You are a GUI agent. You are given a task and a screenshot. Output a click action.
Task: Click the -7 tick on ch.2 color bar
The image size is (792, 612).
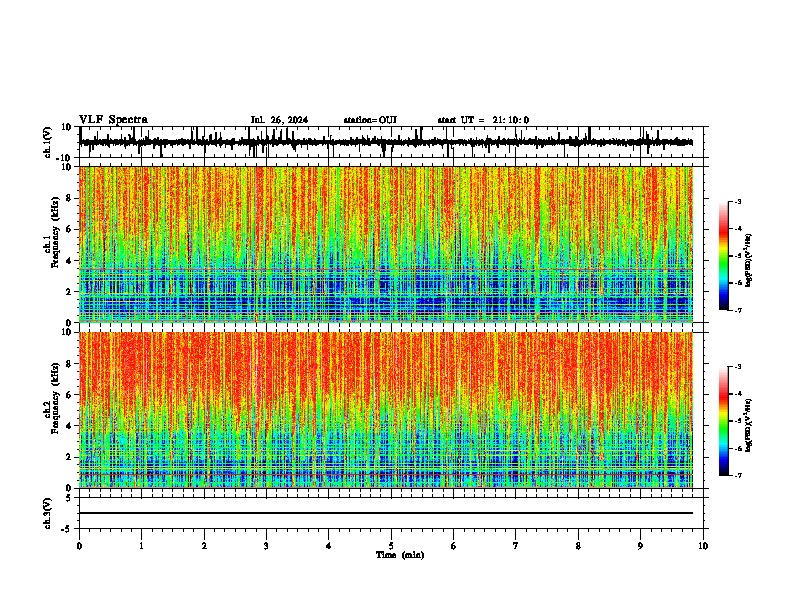click(x=738, y=475)
